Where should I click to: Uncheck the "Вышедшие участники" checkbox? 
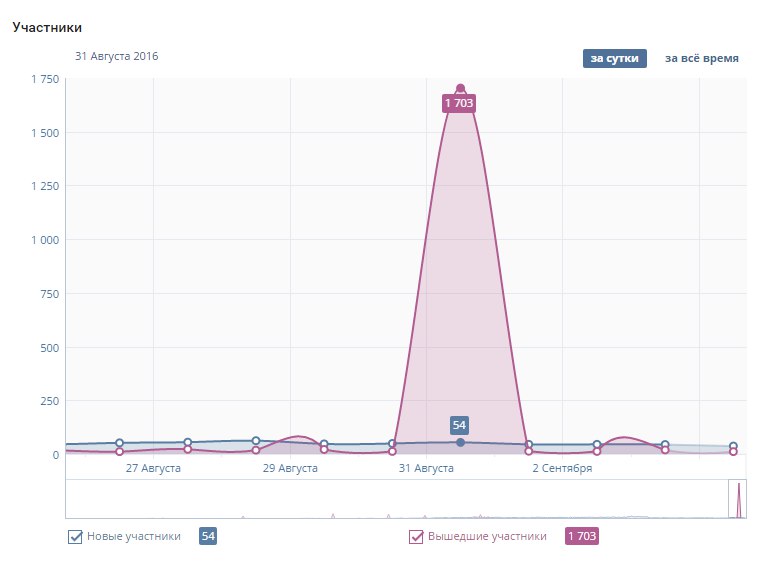click(416, 537)
